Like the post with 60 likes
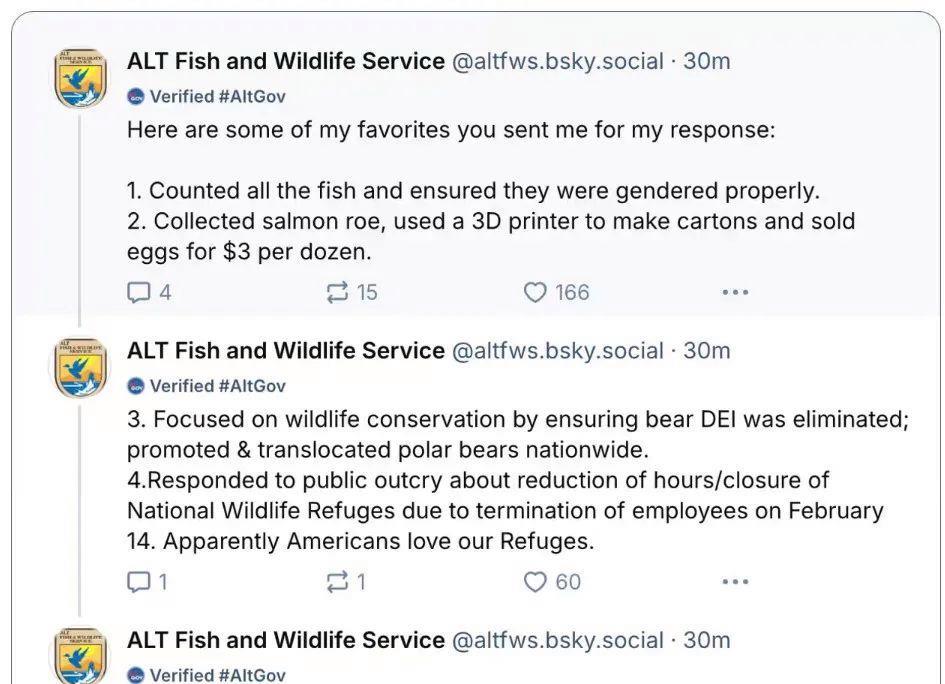The image size is (945, 684). tap(536, 581)
